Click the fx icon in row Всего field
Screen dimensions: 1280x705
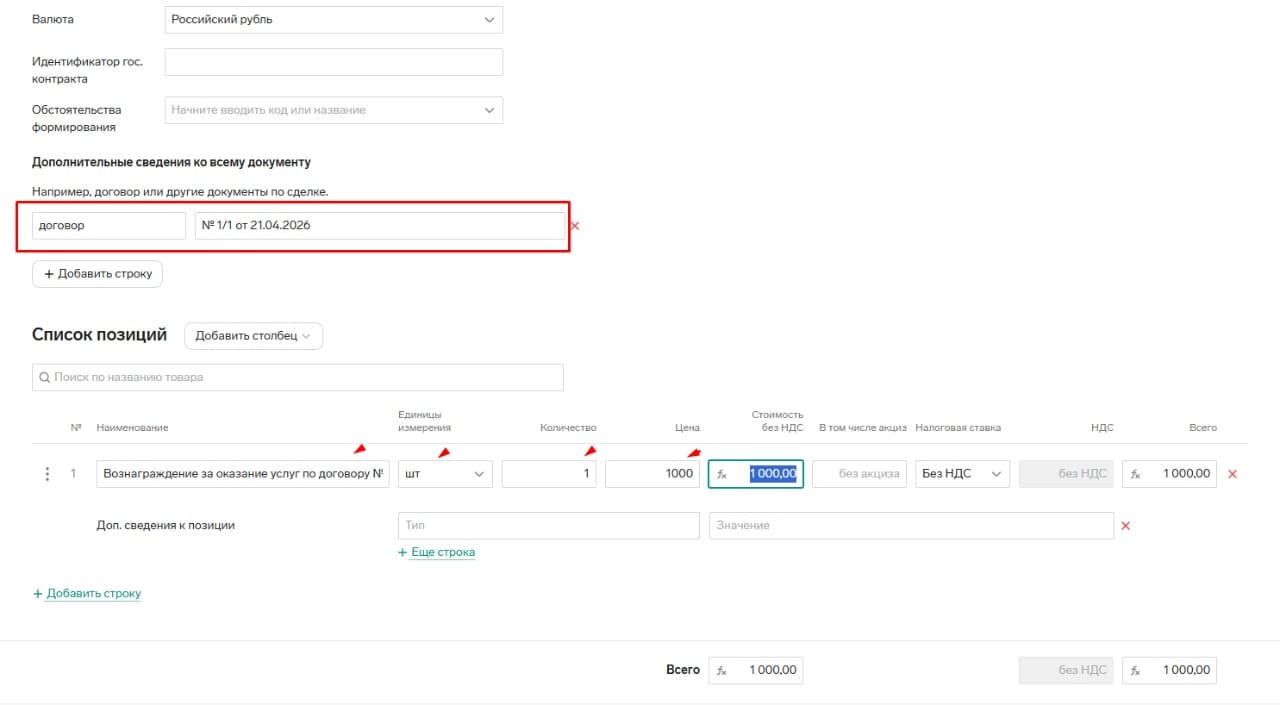pos(1136,474)
